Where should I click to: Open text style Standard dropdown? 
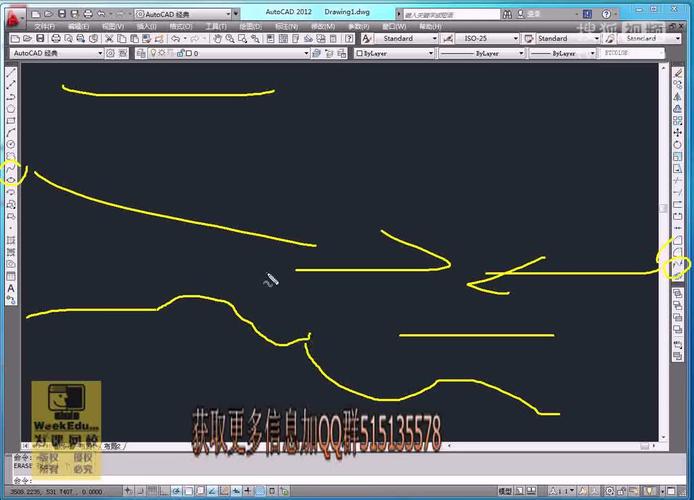[406, 38]
